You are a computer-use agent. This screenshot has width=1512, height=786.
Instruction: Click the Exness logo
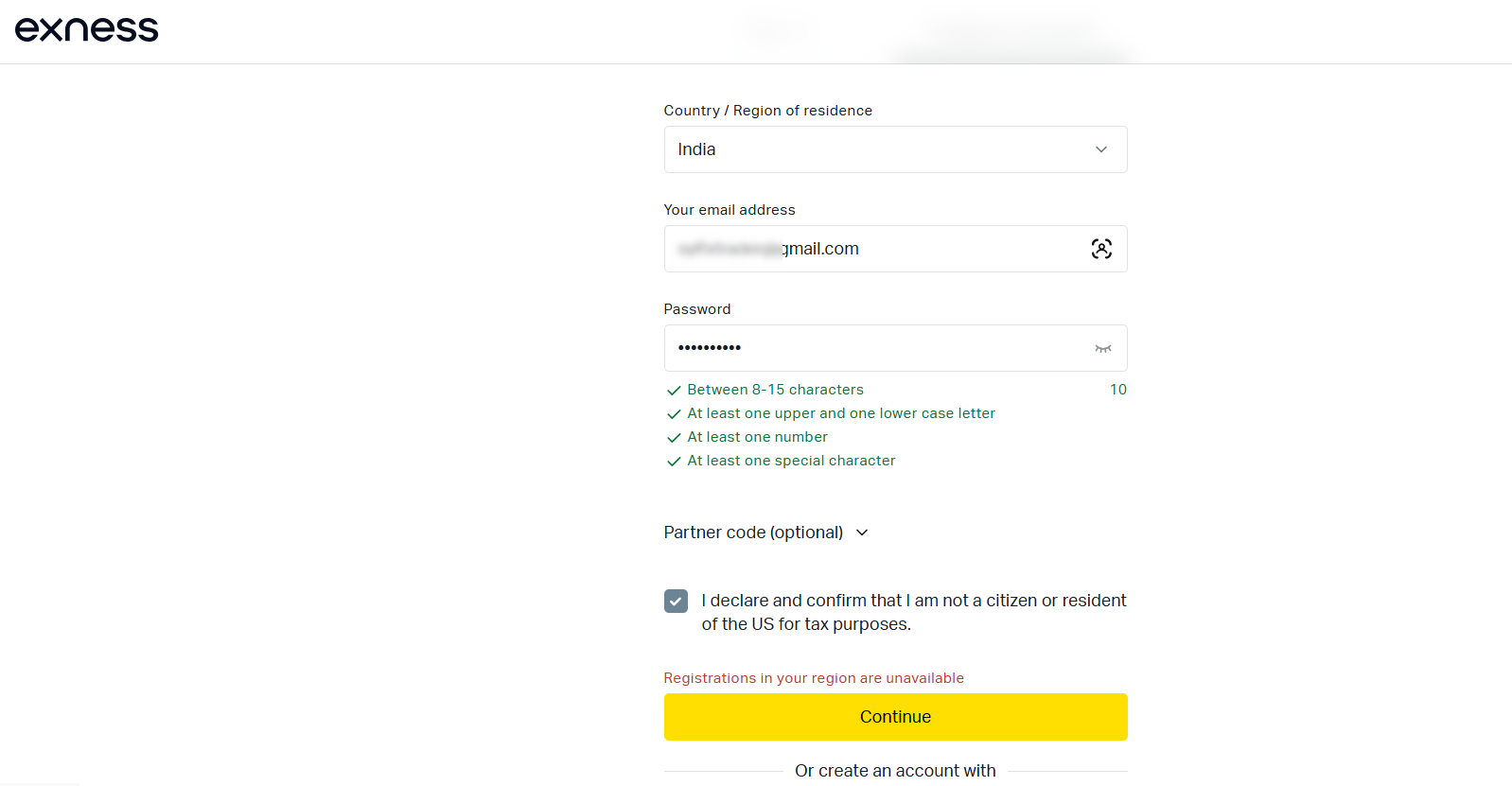pos(86,29)
